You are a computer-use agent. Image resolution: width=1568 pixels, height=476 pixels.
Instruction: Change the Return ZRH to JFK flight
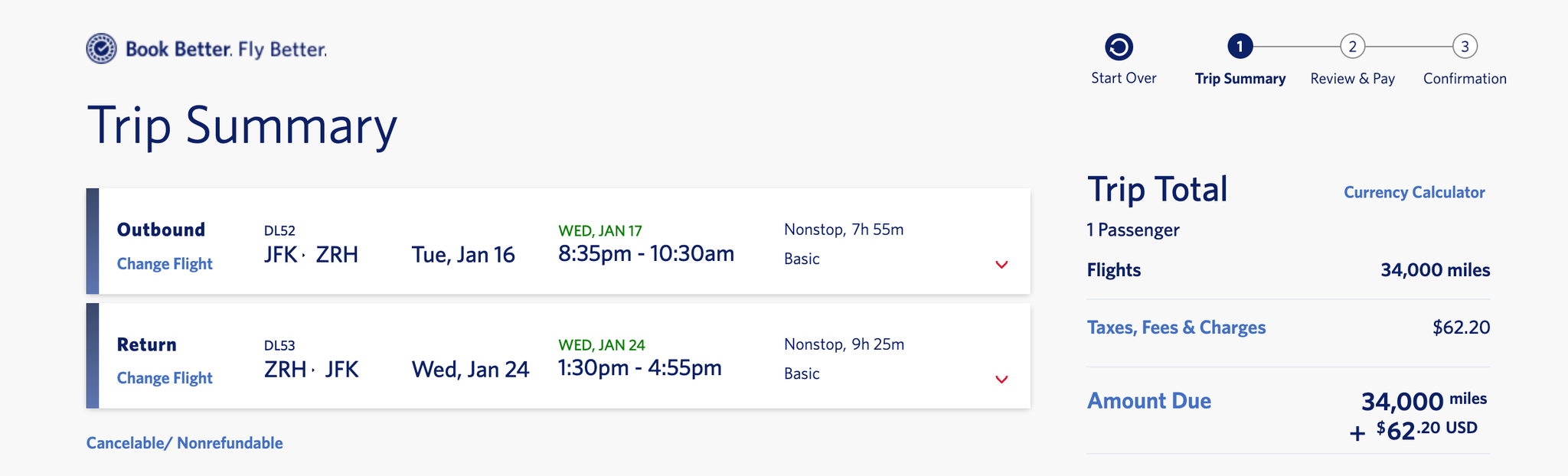[x=165, y=377]
